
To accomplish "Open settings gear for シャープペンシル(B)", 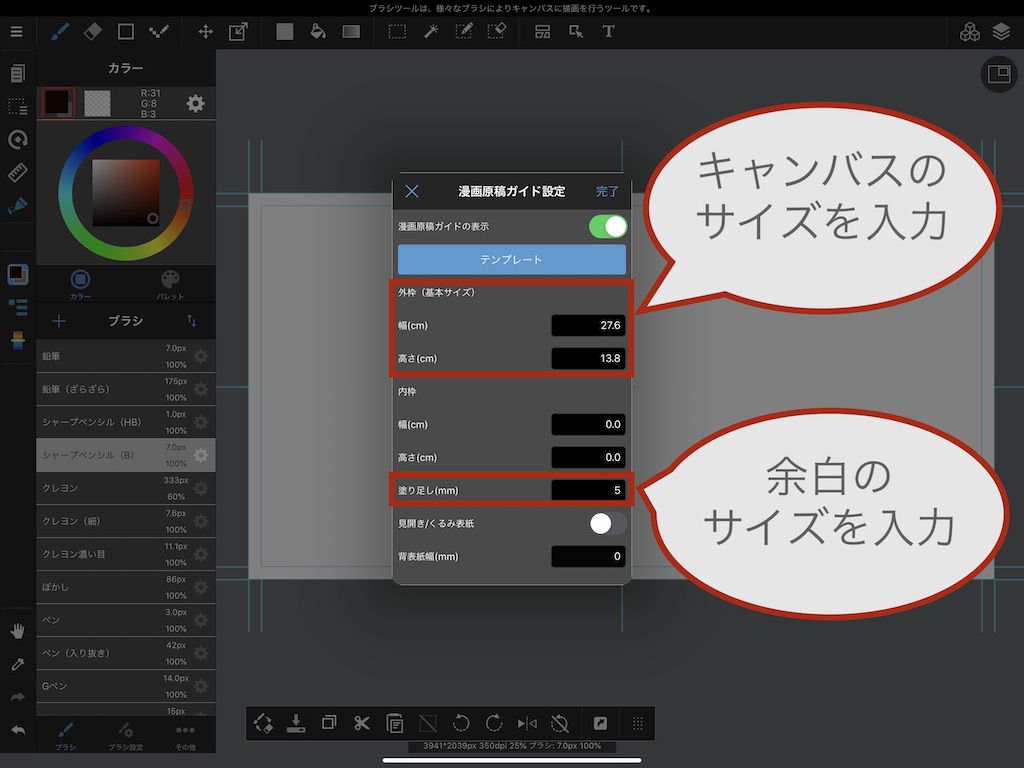I will (x=201, y=455).
